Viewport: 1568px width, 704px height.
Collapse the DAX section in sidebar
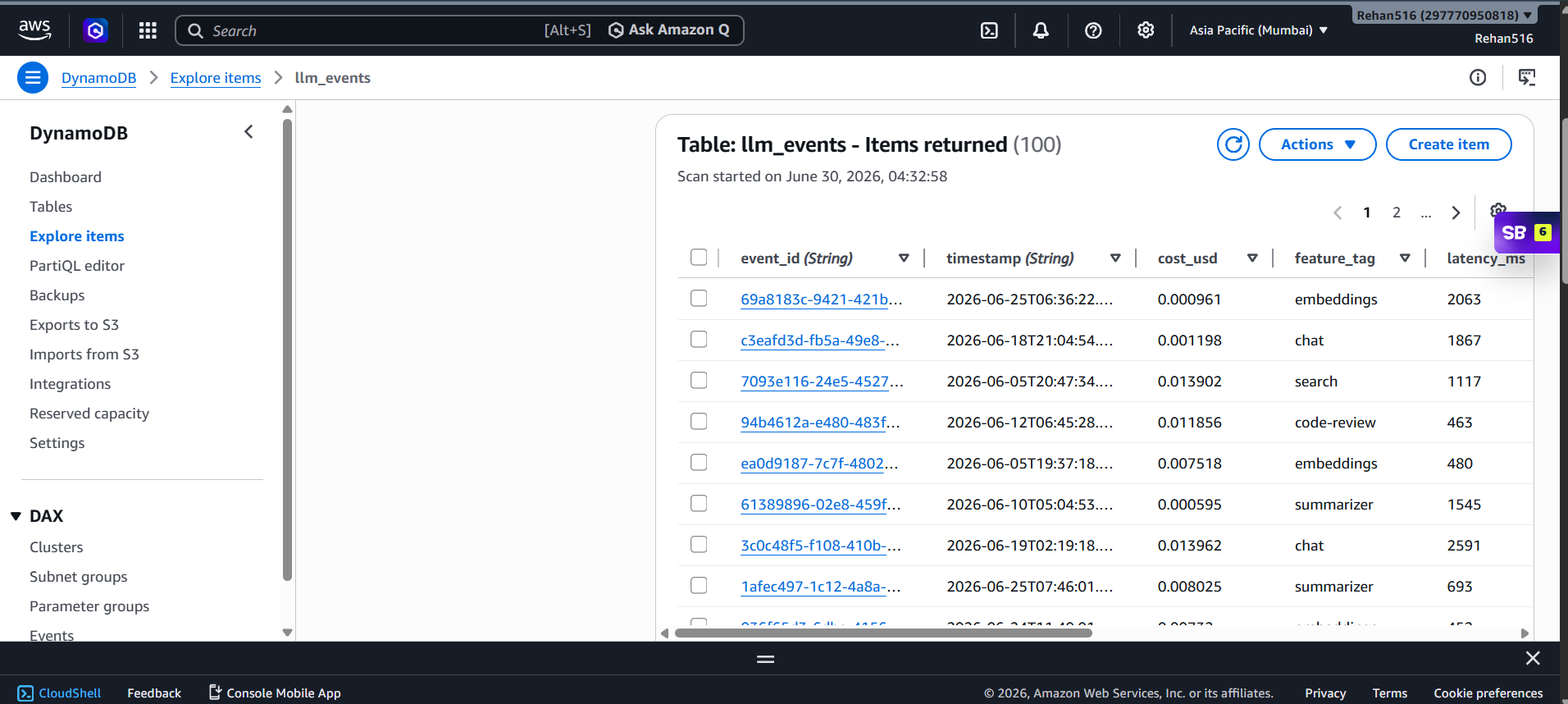pyautogui.click(x=16, y=516)
